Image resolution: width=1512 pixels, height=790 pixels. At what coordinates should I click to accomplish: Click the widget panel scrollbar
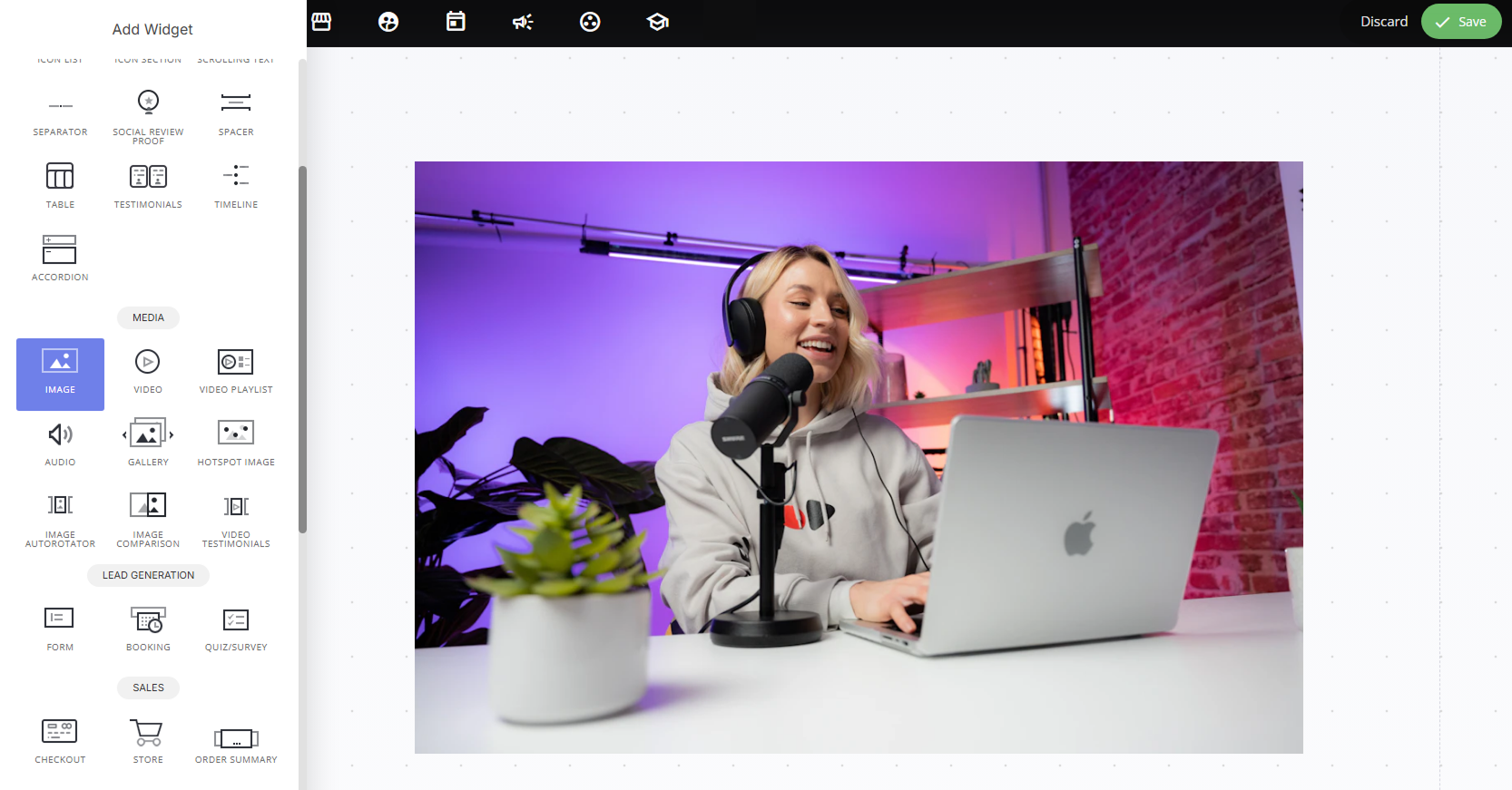coord(302,349)
